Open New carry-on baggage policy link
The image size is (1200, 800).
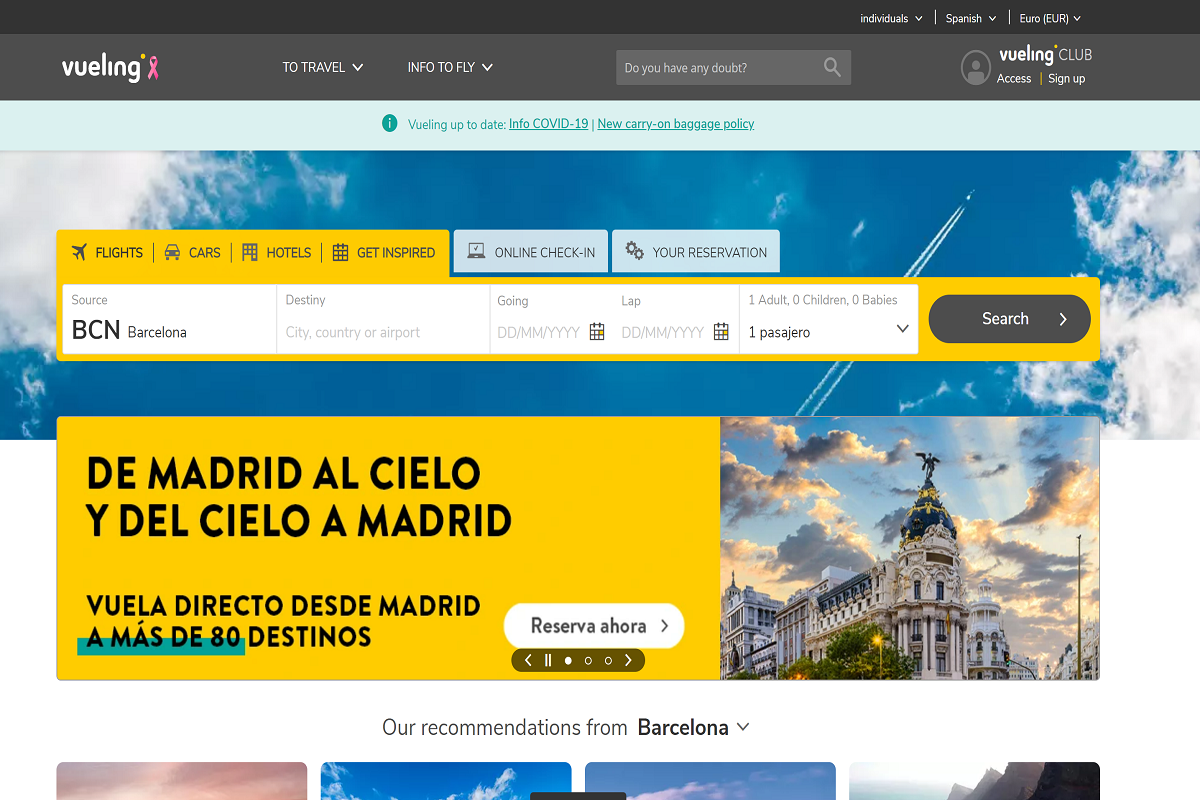pos(676,124)
